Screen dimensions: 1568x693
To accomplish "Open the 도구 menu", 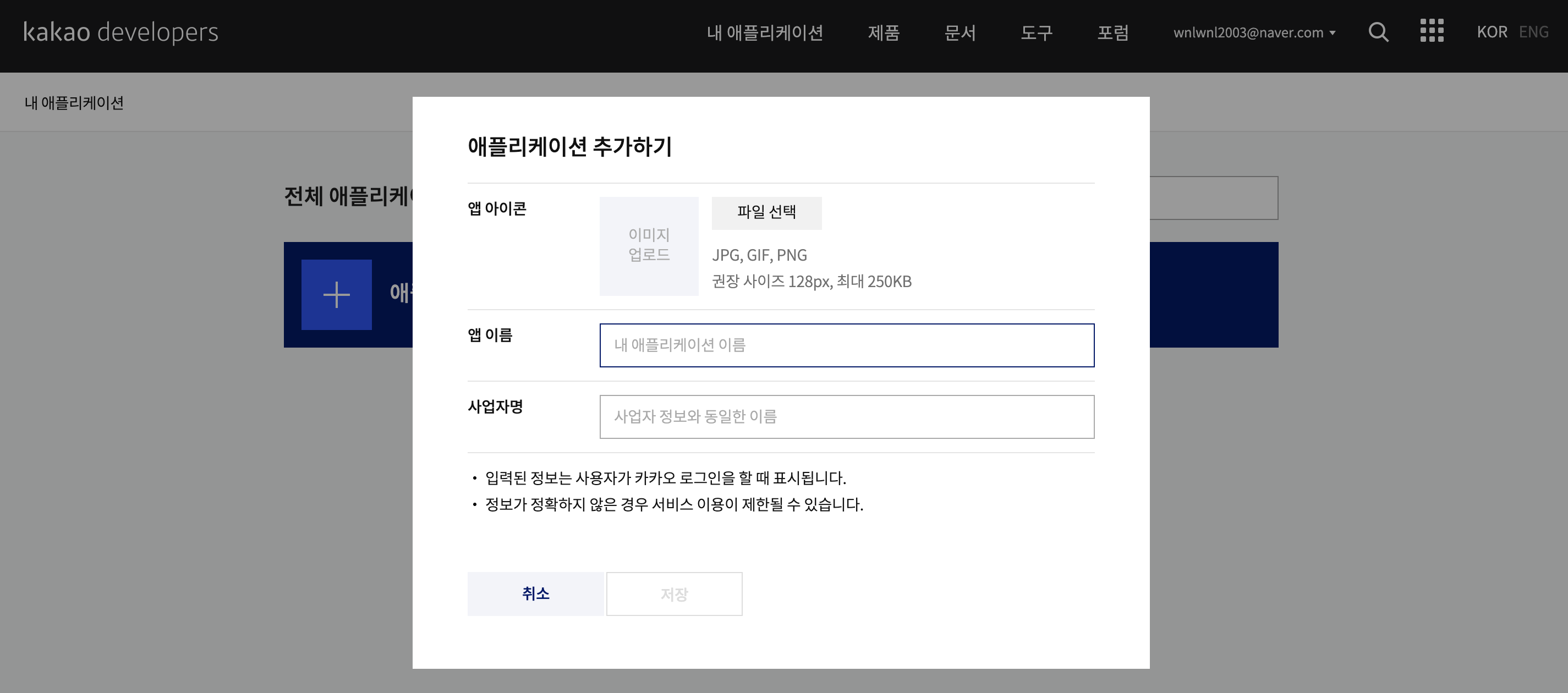I will [1036, 32].
